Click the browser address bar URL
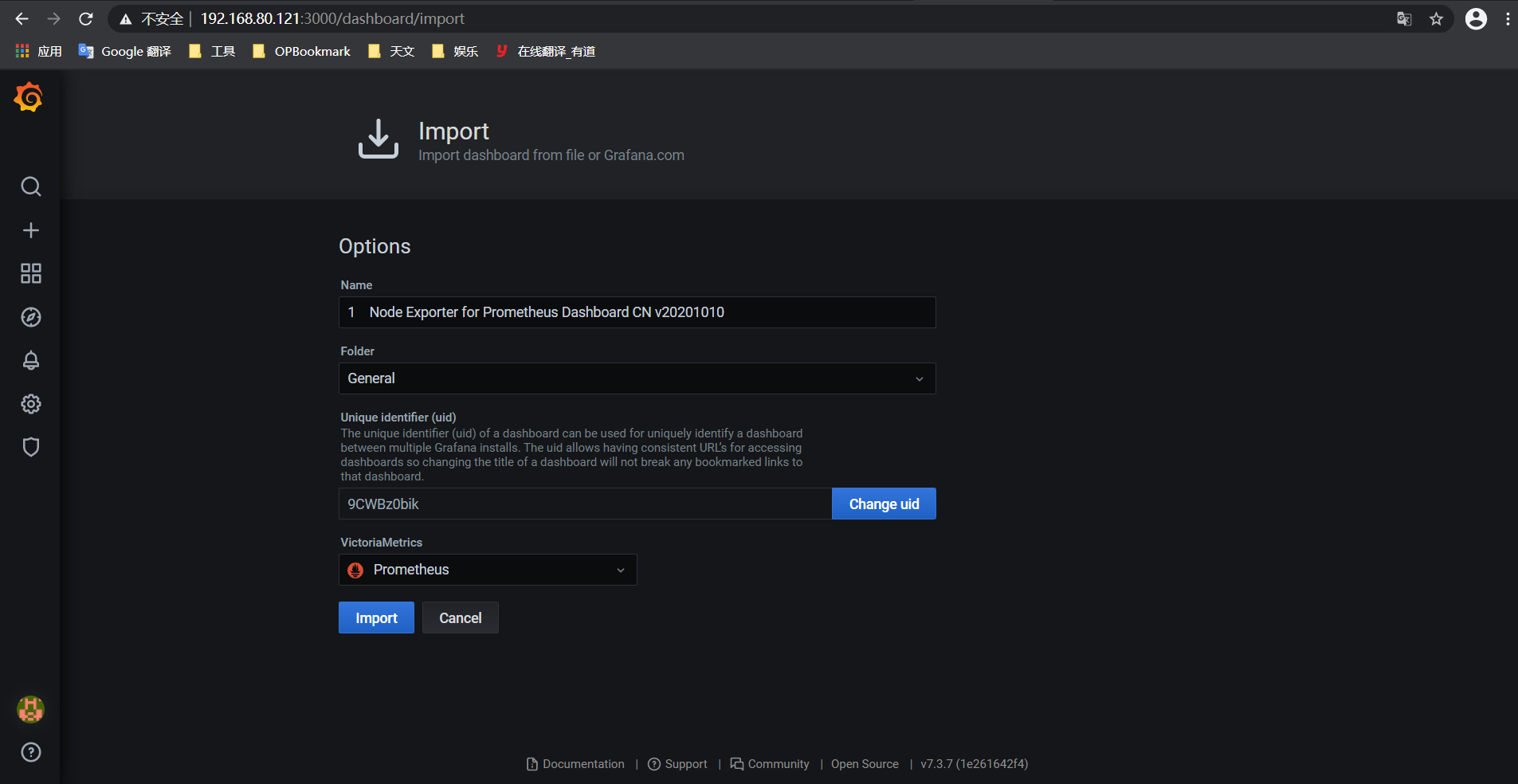The height and width of the screenshot is (784, 1518). point(332,18)
